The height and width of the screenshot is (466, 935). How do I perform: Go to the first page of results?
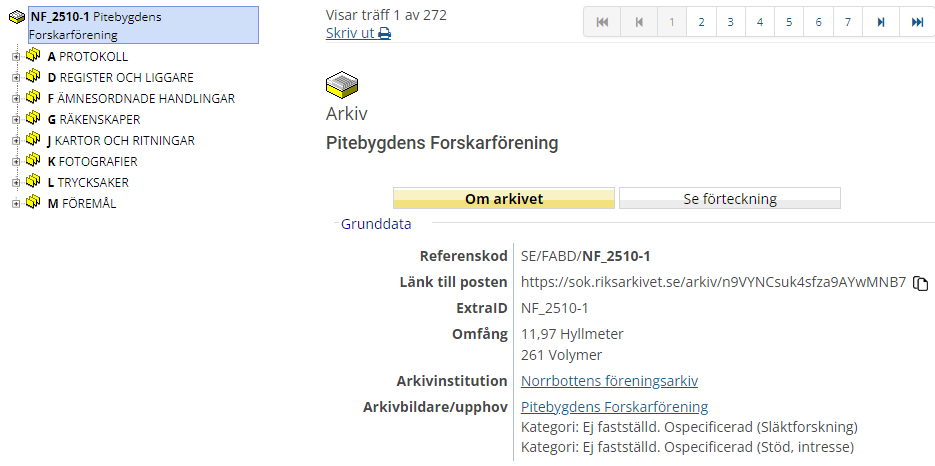pos(602,22)
